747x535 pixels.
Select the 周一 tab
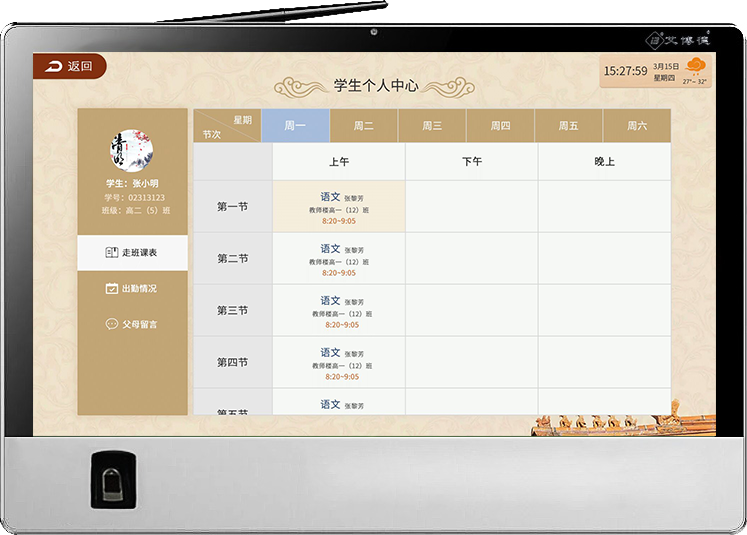tap(294, 126)
